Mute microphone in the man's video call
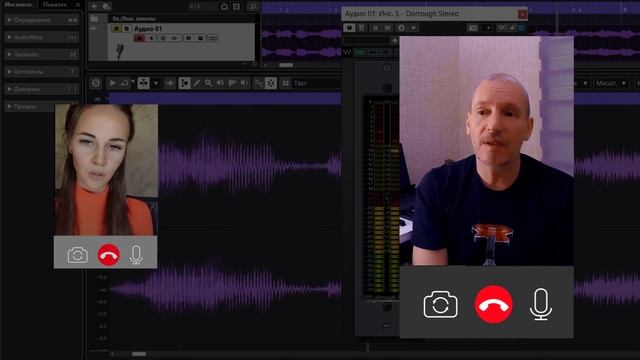The width and height of the screenshot is (640, 360). click(x=541, y=304)
